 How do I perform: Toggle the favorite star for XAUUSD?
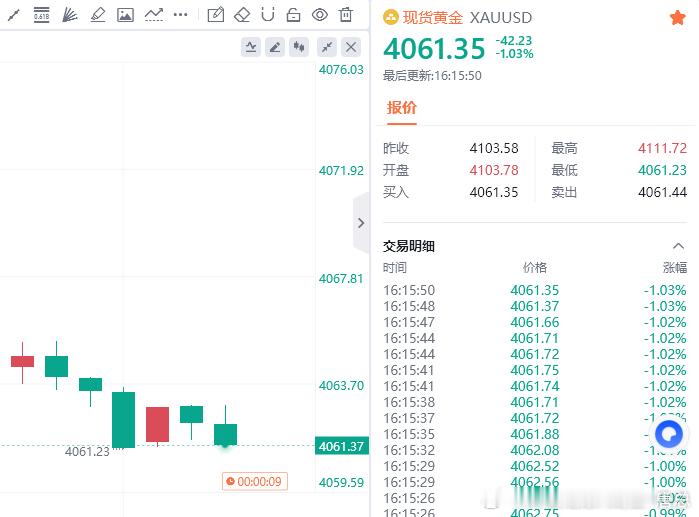[x=678, y=18]
